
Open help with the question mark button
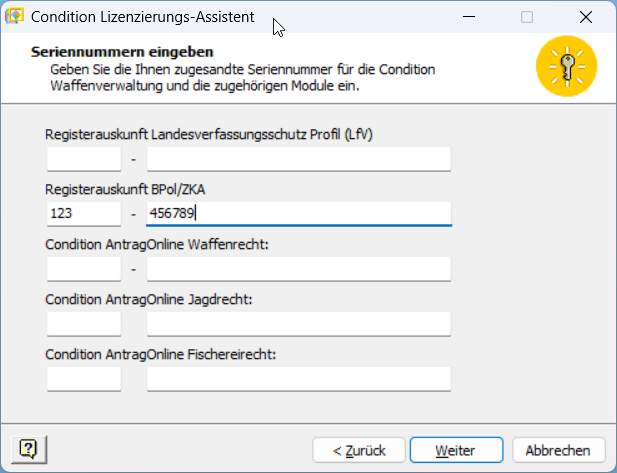(x=29, y=449)
